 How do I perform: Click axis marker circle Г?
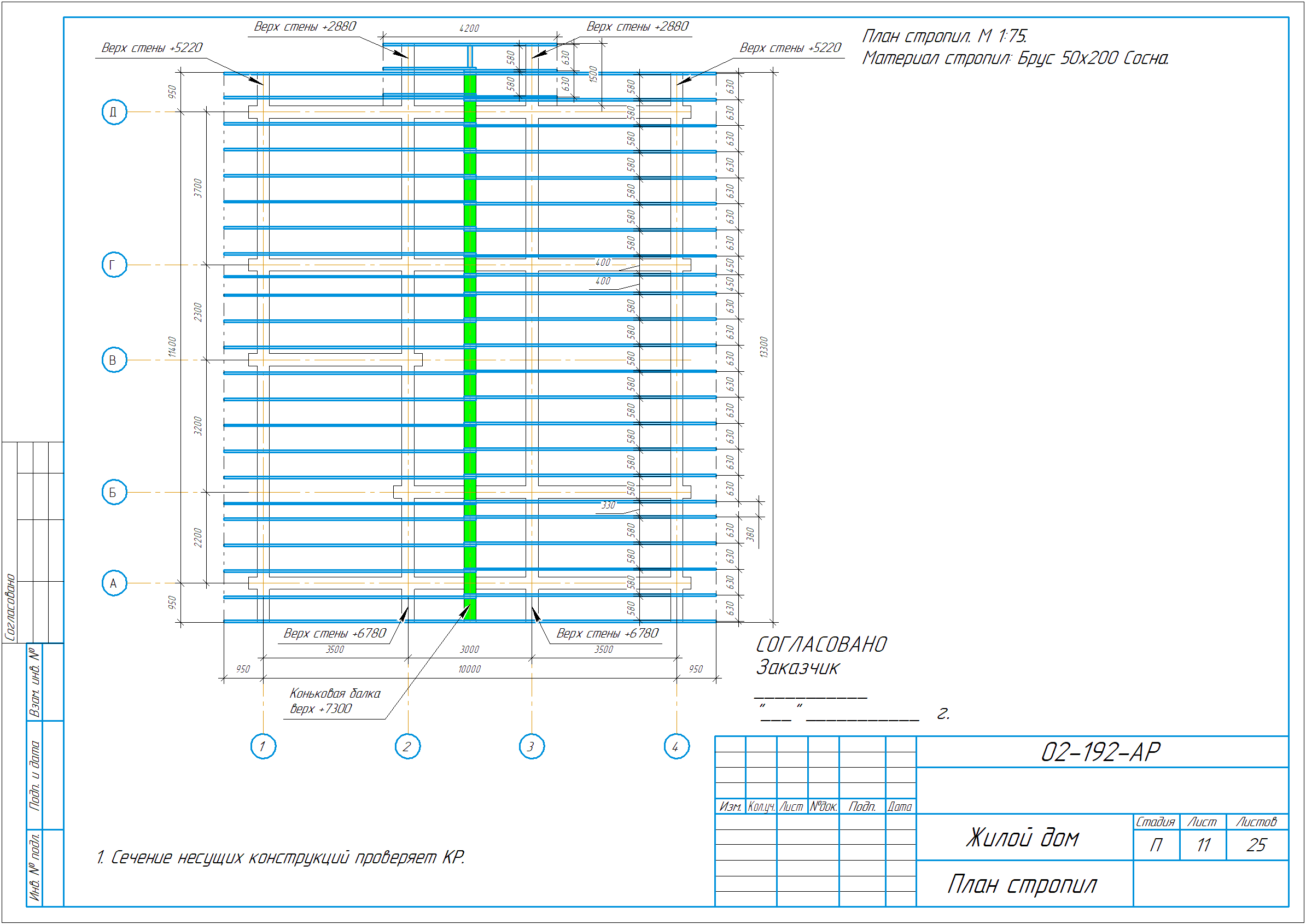point(114,265)
